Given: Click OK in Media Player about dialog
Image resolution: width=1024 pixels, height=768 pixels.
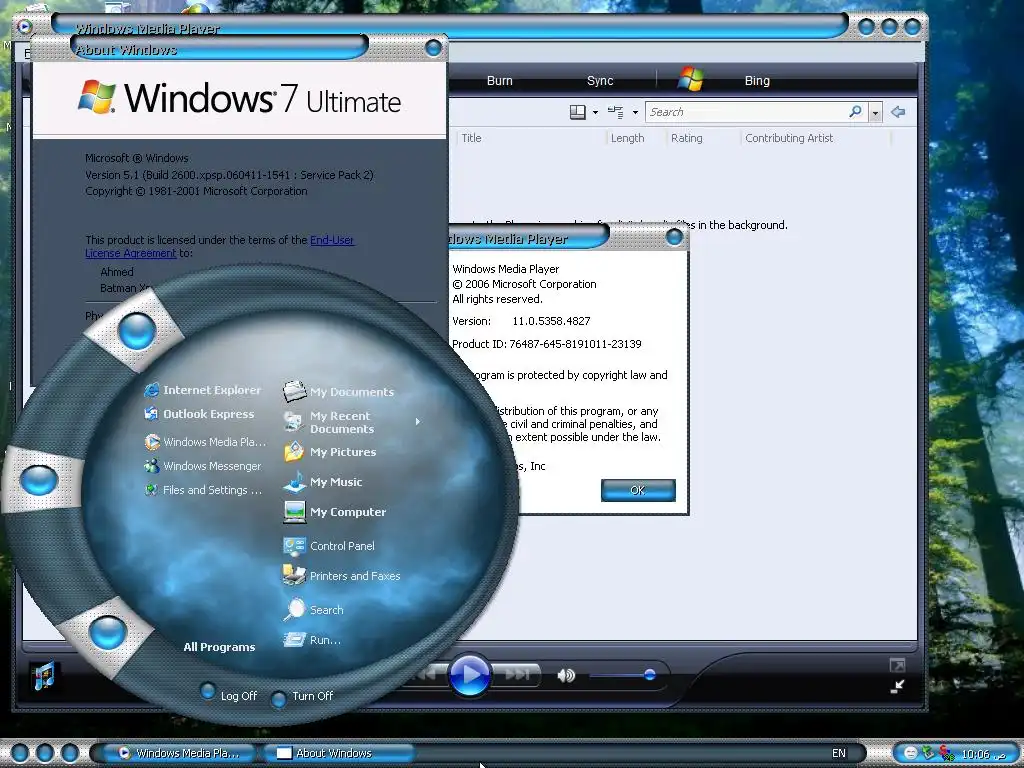Looking at the screenshot, I should (638, 490).
